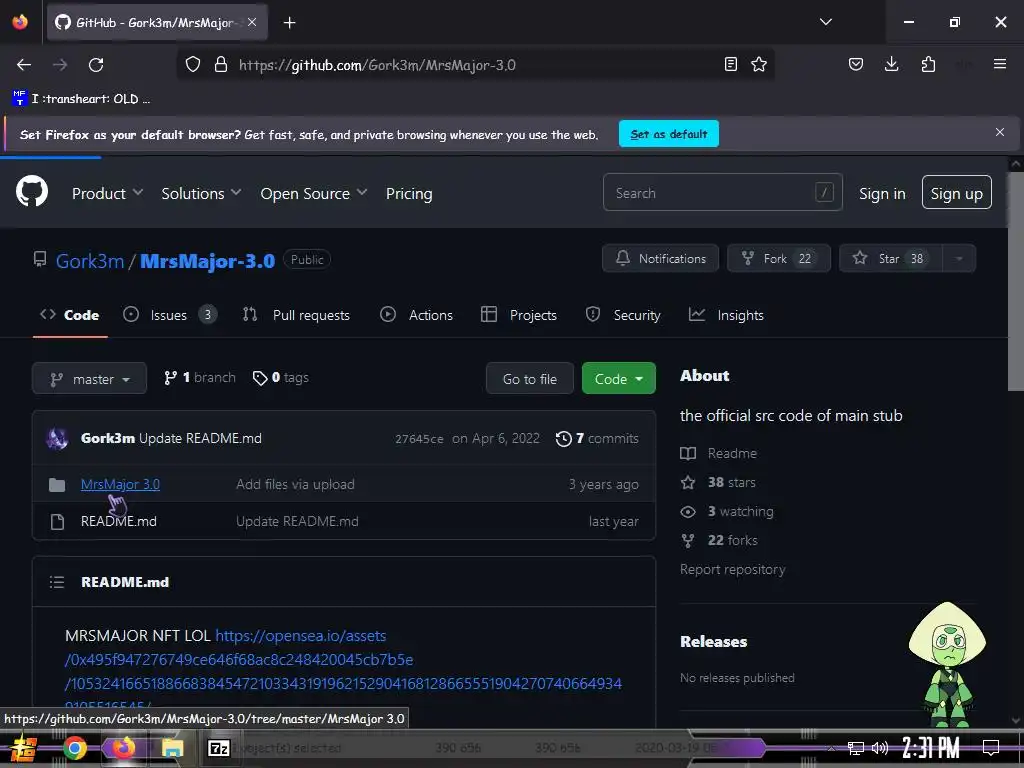Toggle reader view icon in address bar
The image size is (1024, 768).
[731, 64]
